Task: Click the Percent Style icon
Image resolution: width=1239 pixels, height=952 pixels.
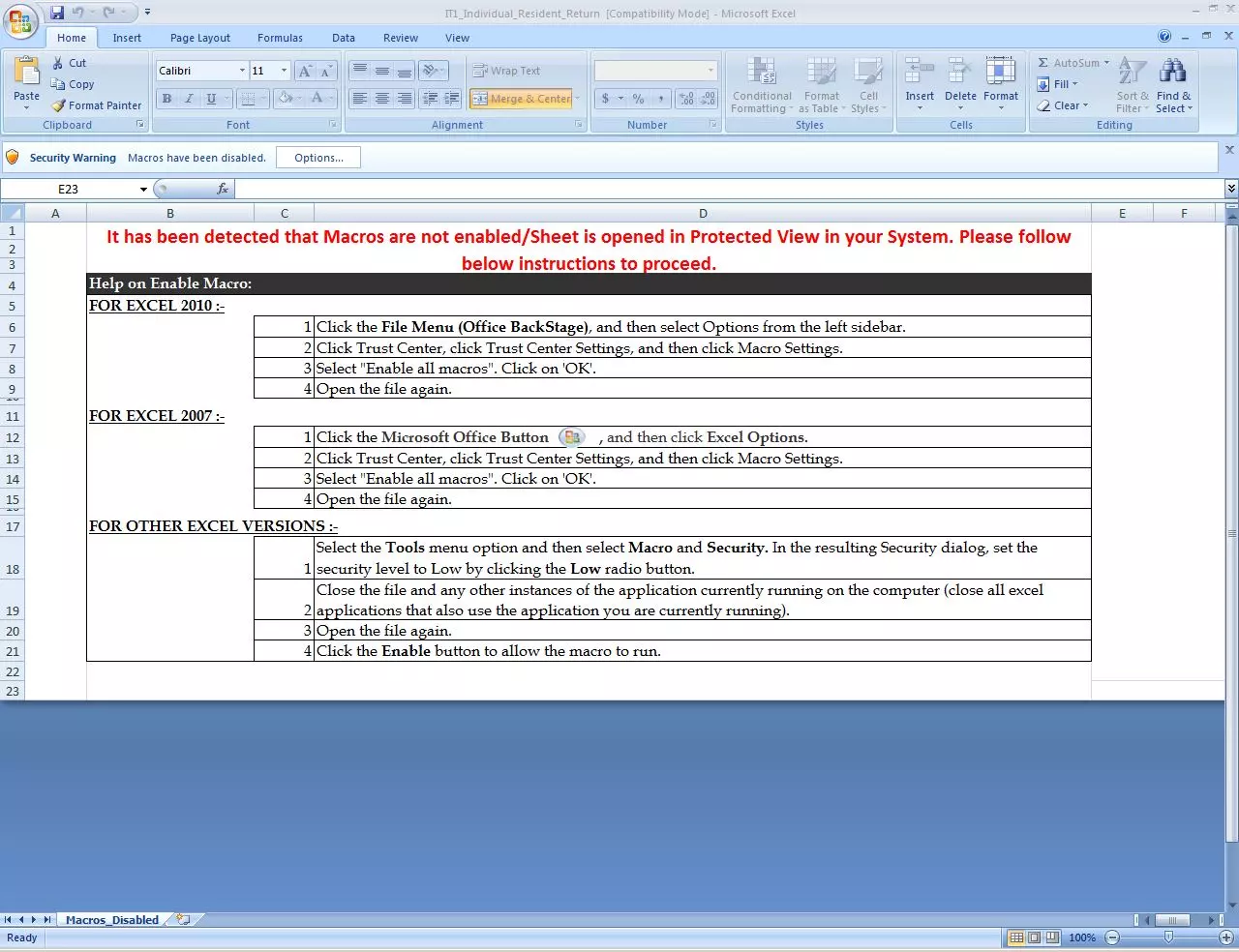Action: (639, 99)
